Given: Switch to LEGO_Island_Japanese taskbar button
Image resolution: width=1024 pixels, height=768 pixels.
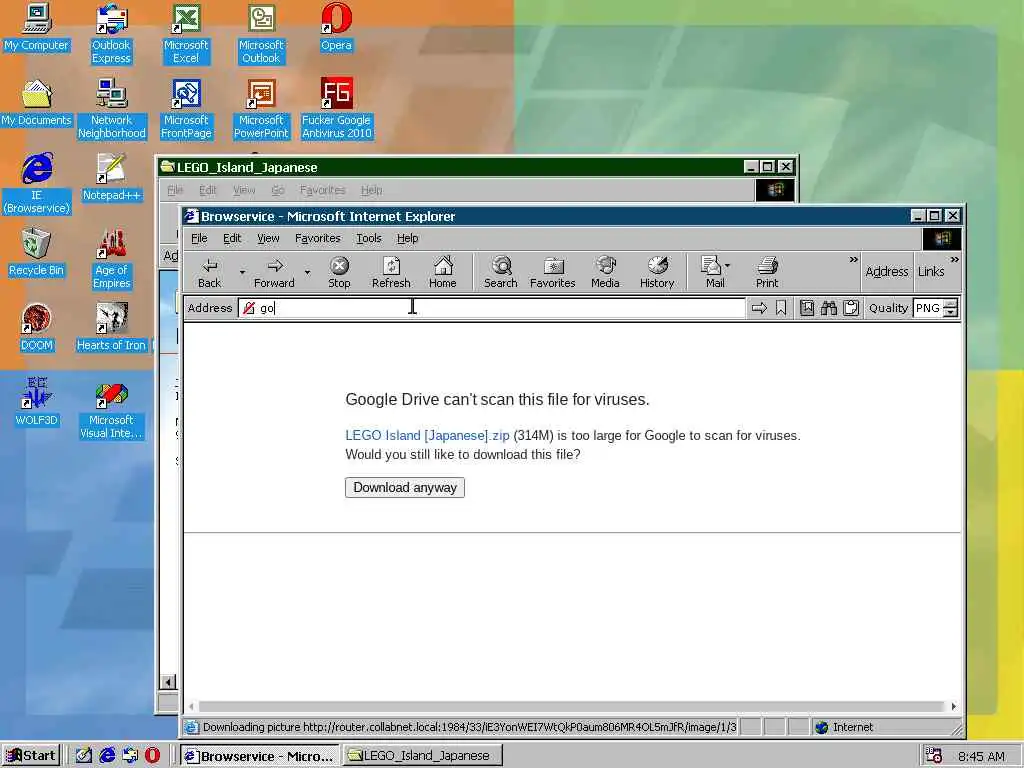Looking at the screenshot, I should (423, 756).
